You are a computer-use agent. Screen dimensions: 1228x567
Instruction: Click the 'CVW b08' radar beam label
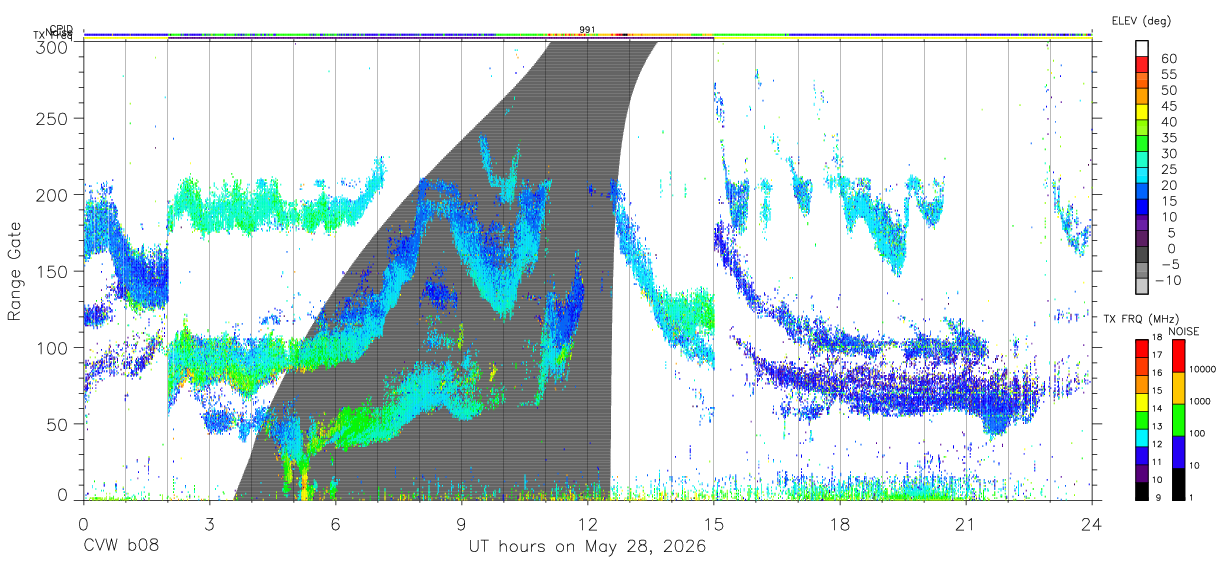point(121,547)
